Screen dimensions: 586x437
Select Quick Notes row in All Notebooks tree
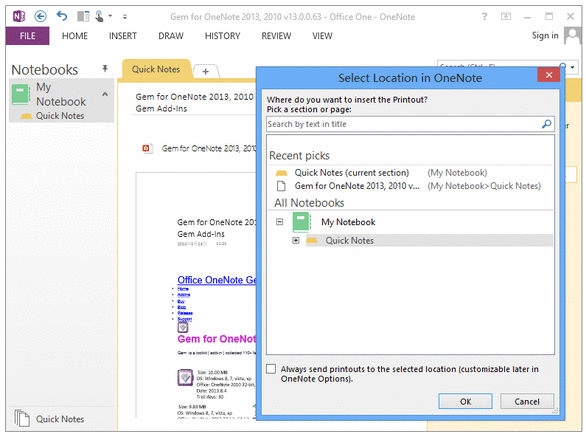(429, 240)
